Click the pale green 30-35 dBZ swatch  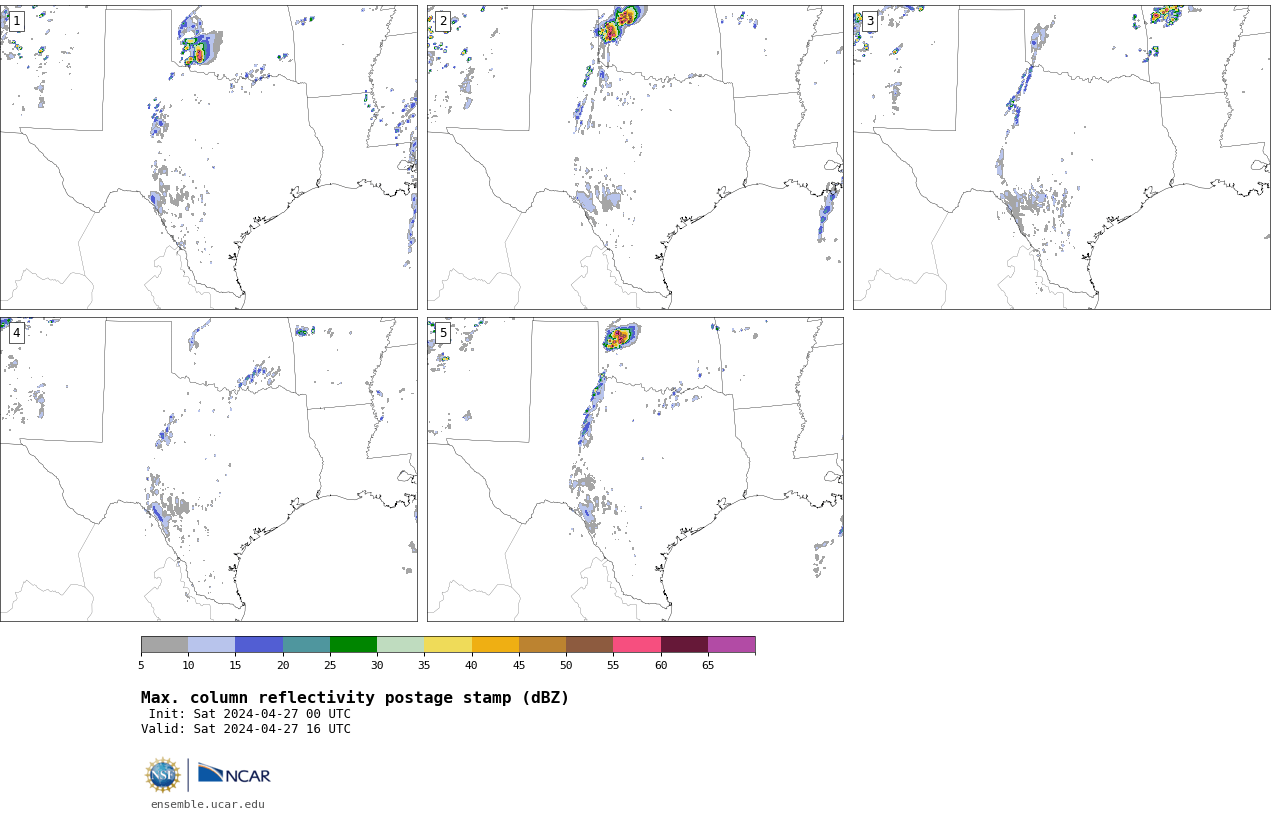coord(400,644)
